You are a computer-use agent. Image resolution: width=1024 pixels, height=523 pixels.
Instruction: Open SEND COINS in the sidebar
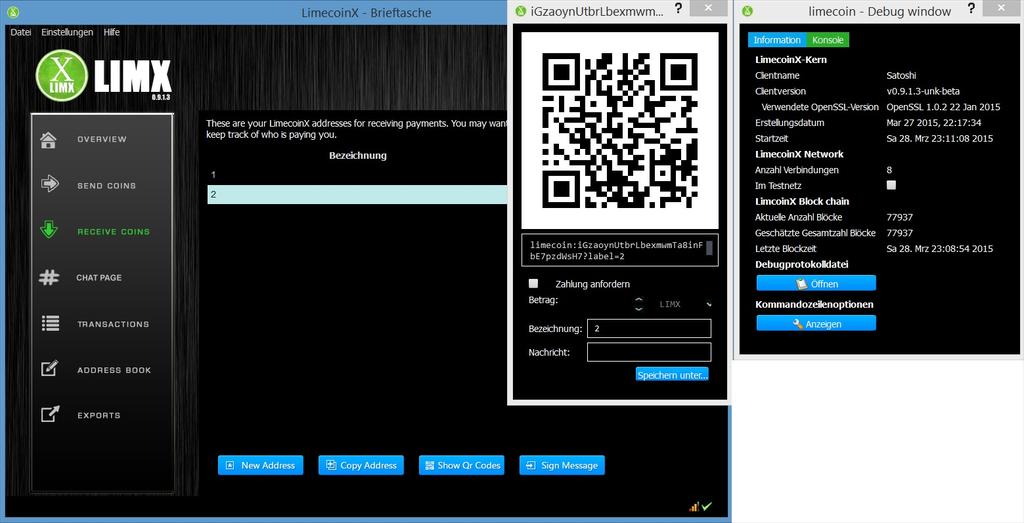click(106, 185)
